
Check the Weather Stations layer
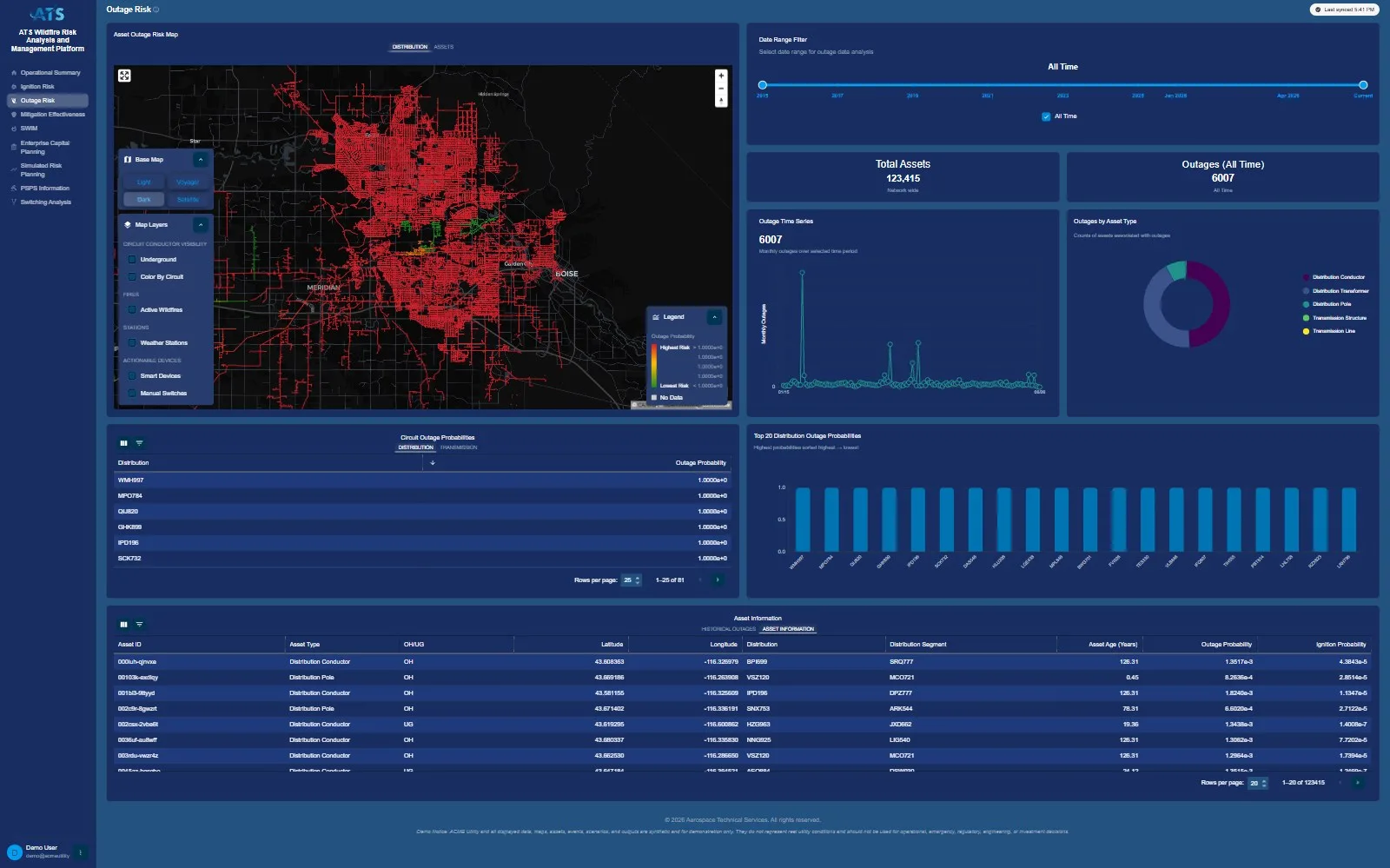(132, 343)
